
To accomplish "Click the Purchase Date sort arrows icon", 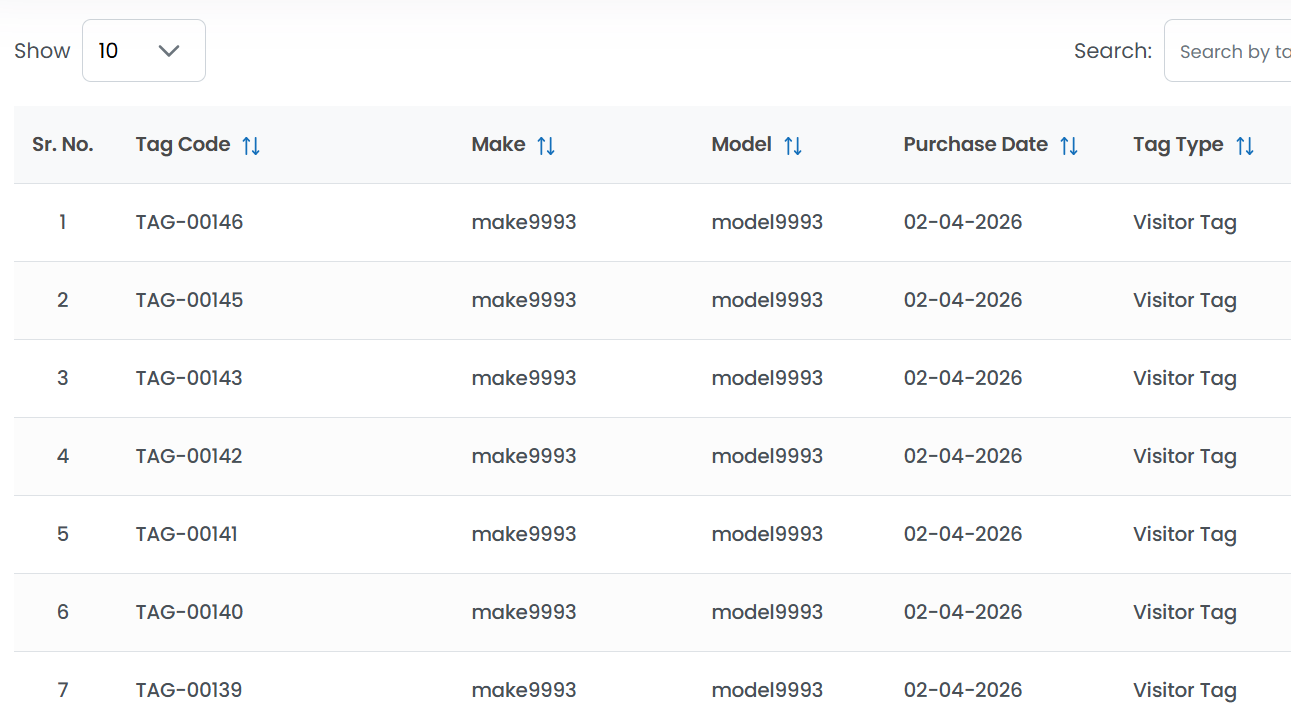I will point(1069,146).
